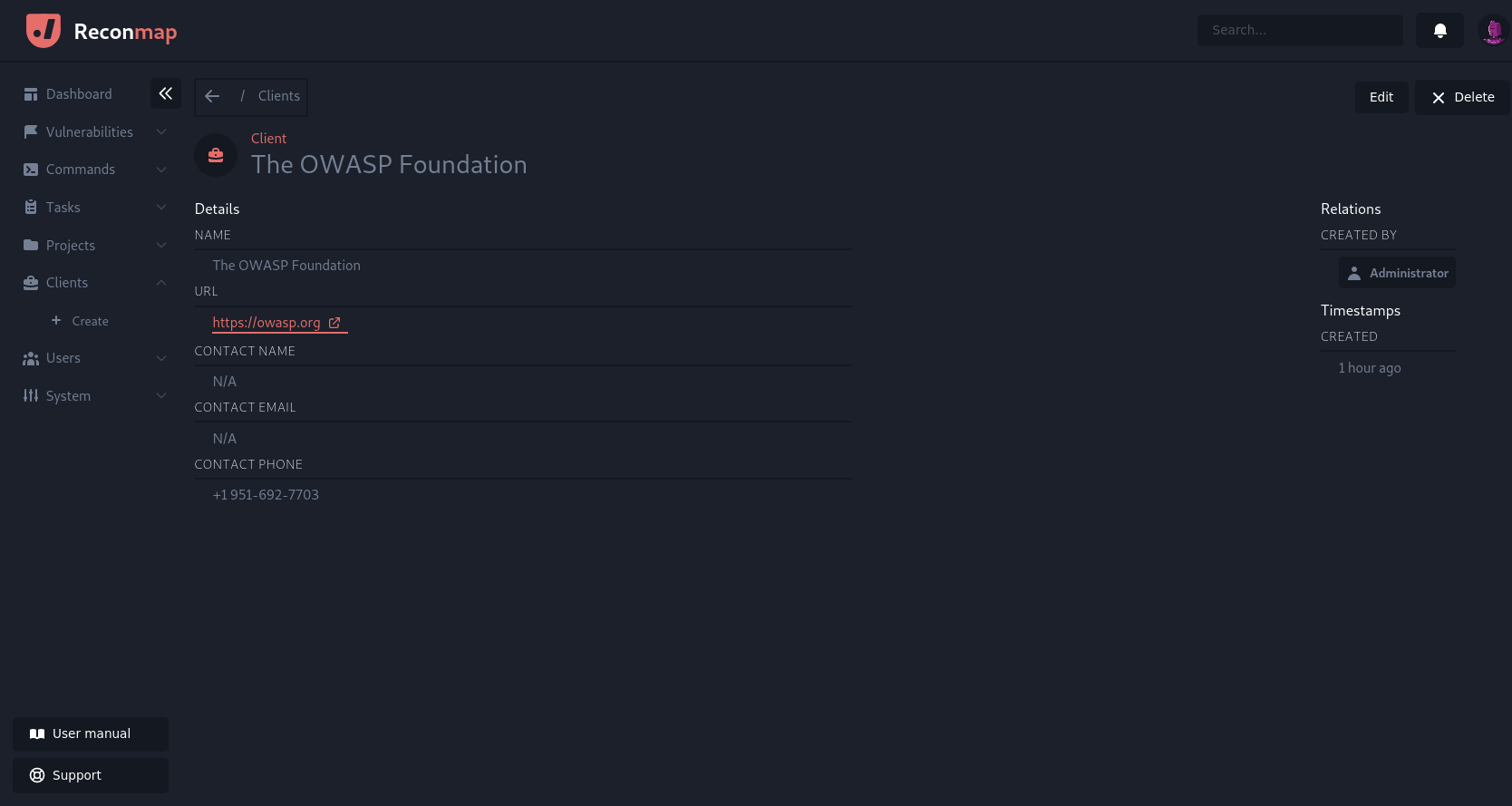Image resolution: width=1512 pixels, height=806 pixels.
Task: Open the notifications bell
Action: click(1439, 31)
